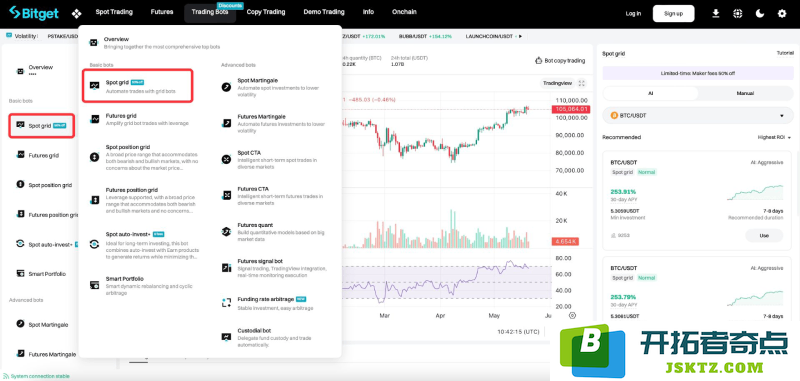This screenshot has width=800, height=381.
Task: Select Futures grid in left sidebar
Action: click(x=43, y=155)
